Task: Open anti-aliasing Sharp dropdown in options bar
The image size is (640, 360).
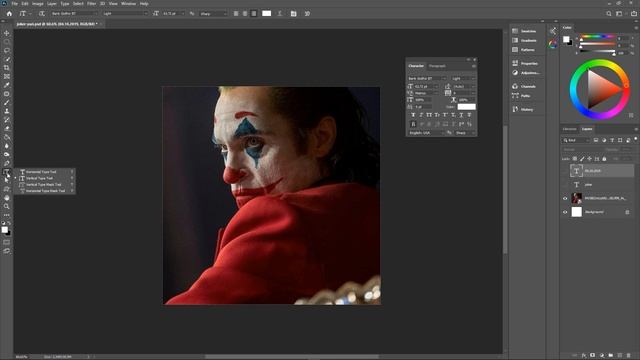Action: click(212, 13)
